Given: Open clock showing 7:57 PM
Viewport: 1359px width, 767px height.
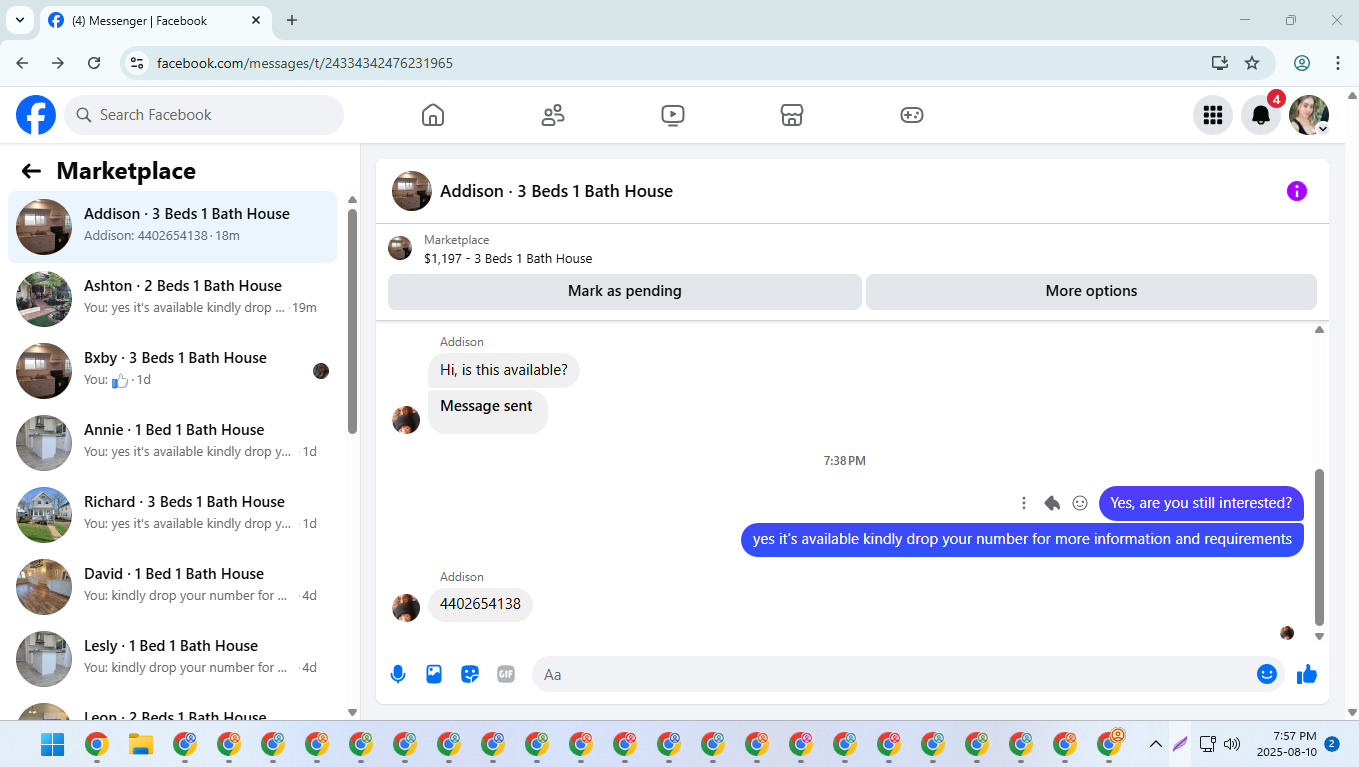Looking at the screenshot, I should 1286,744.
